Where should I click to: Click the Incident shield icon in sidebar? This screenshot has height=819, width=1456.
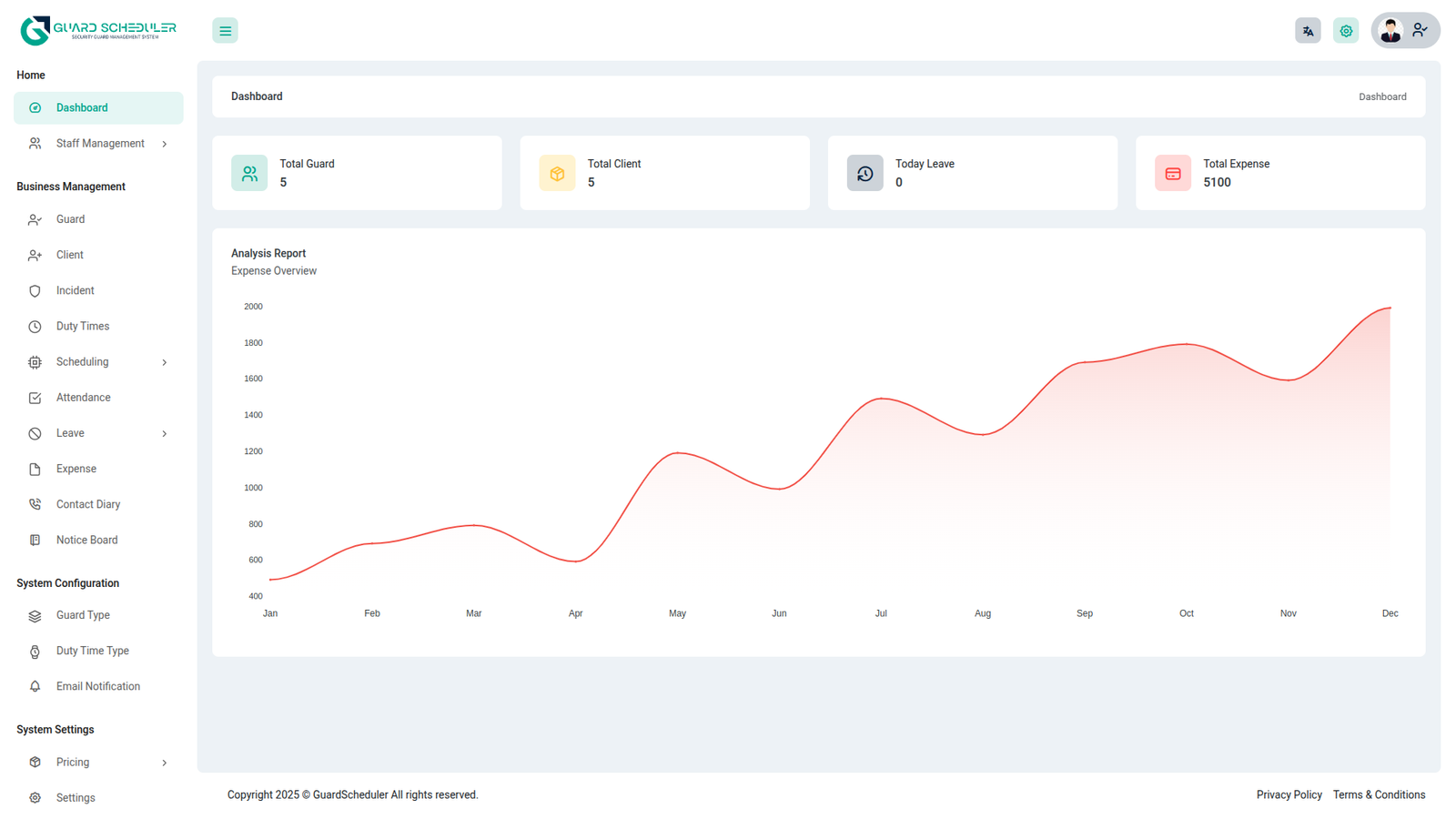pos(35,291)
